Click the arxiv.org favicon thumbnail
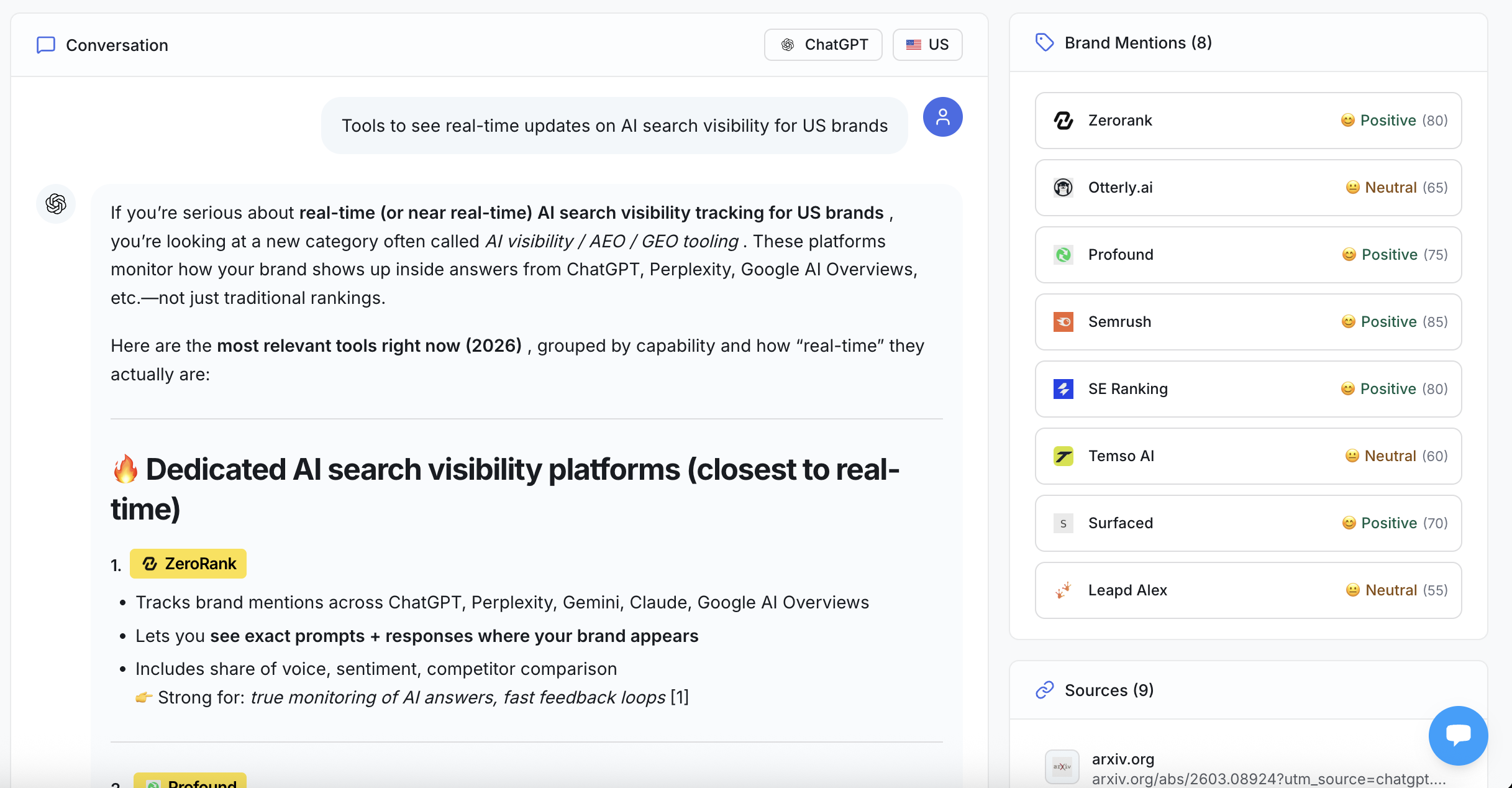This screenshot has width=1512, height=788. click(x=1062, y=767)
